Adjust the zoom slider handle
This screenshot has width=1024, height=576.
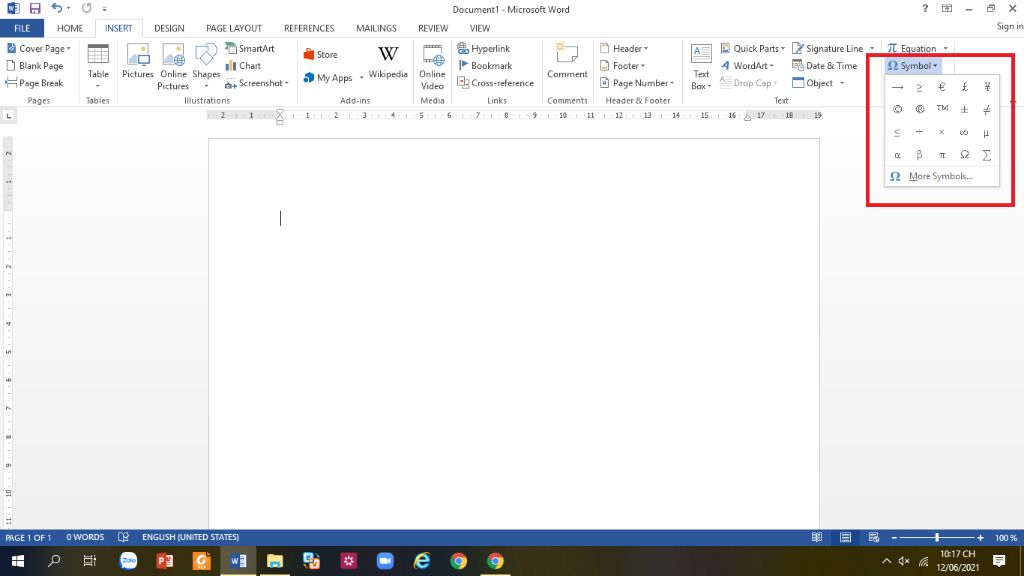tap(937, 537)
